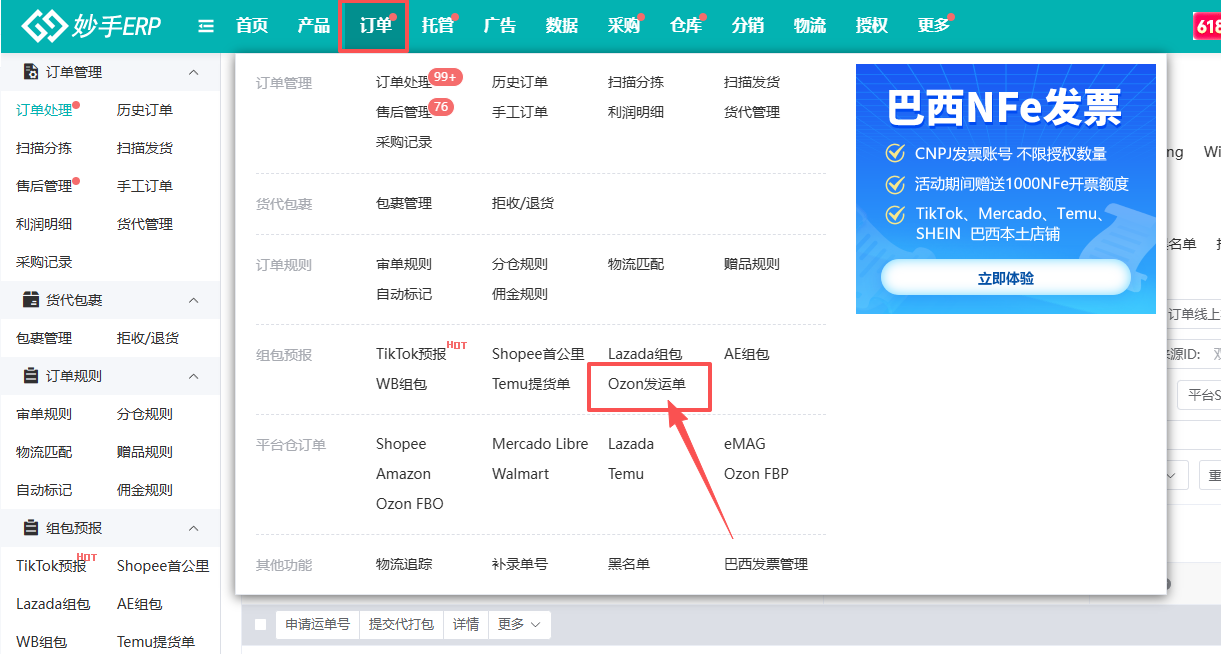The image size is (1221, 654).
Task: Toggle the hamburger menu icon
Action: 206,26
